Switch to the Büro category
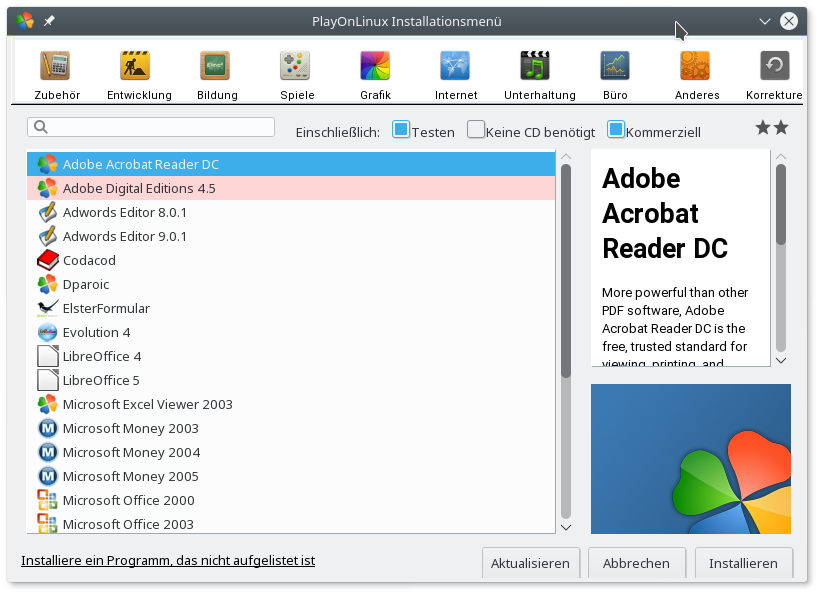820x595 pixels. click(x=615, y=67)
